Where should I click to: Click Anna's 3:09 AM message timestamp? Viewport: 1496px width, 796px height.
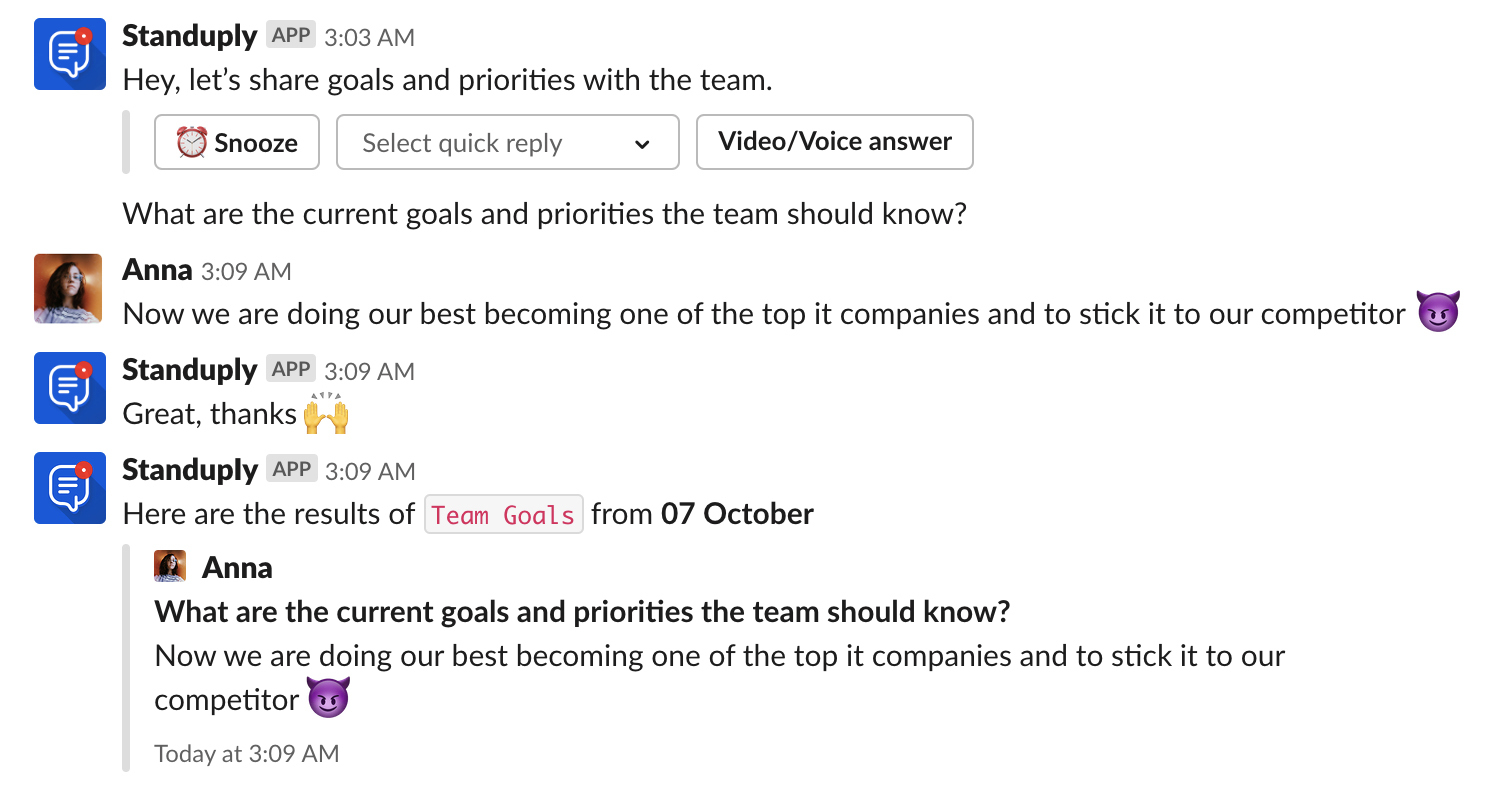[246, 271]
